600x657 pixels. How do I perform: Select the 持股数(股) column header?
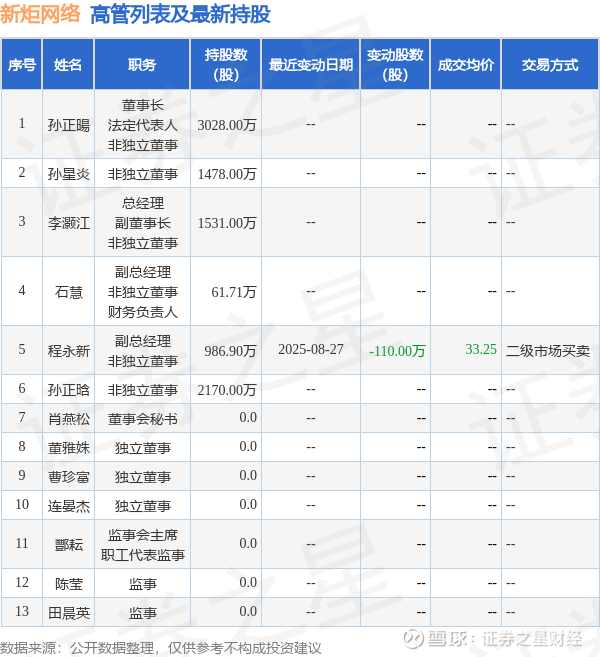click(x=226, y=65)
